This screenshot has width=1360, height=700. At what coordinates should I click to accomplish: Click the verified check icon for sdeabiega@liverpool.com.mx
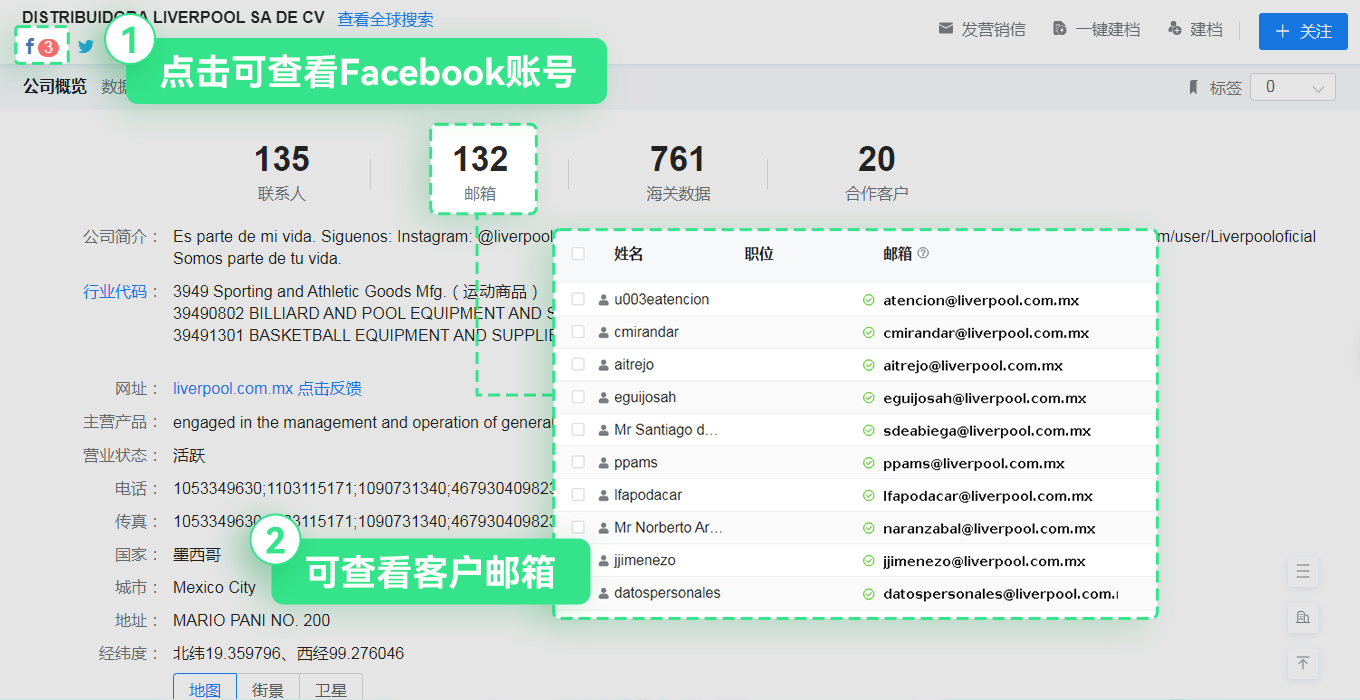869,430
